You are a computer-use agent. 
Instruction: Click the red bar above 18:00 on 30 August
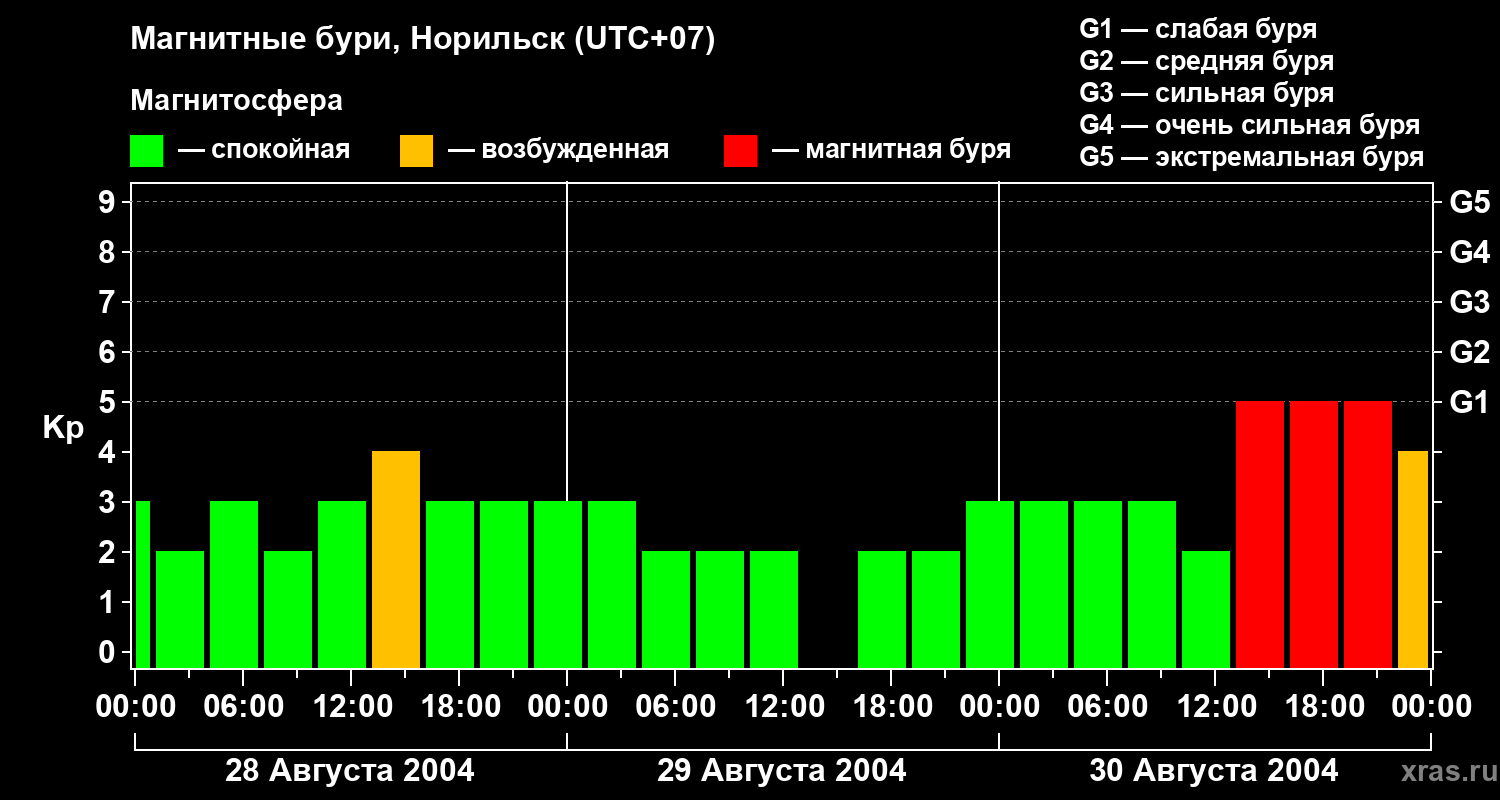tap(1314, 534)
